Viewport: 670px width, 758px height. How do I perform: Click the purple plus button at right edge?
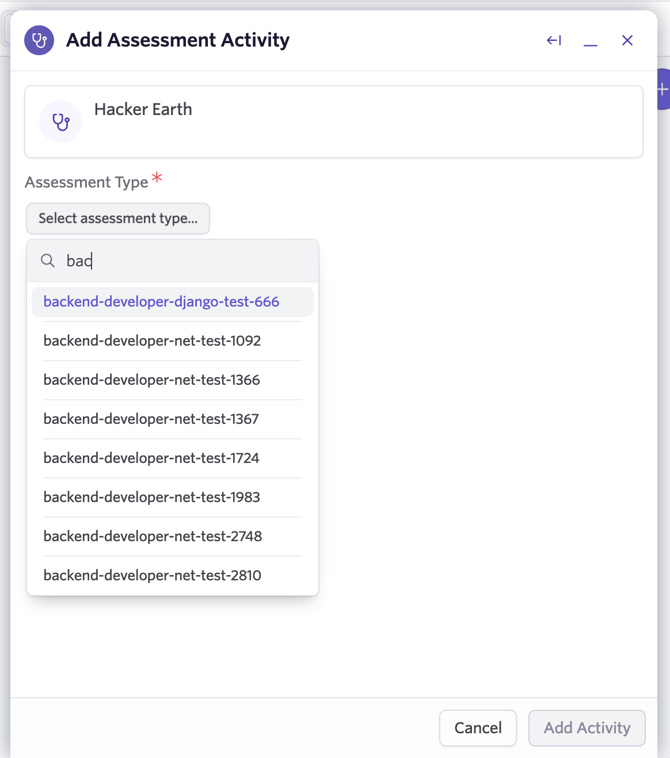coord(662,90)
